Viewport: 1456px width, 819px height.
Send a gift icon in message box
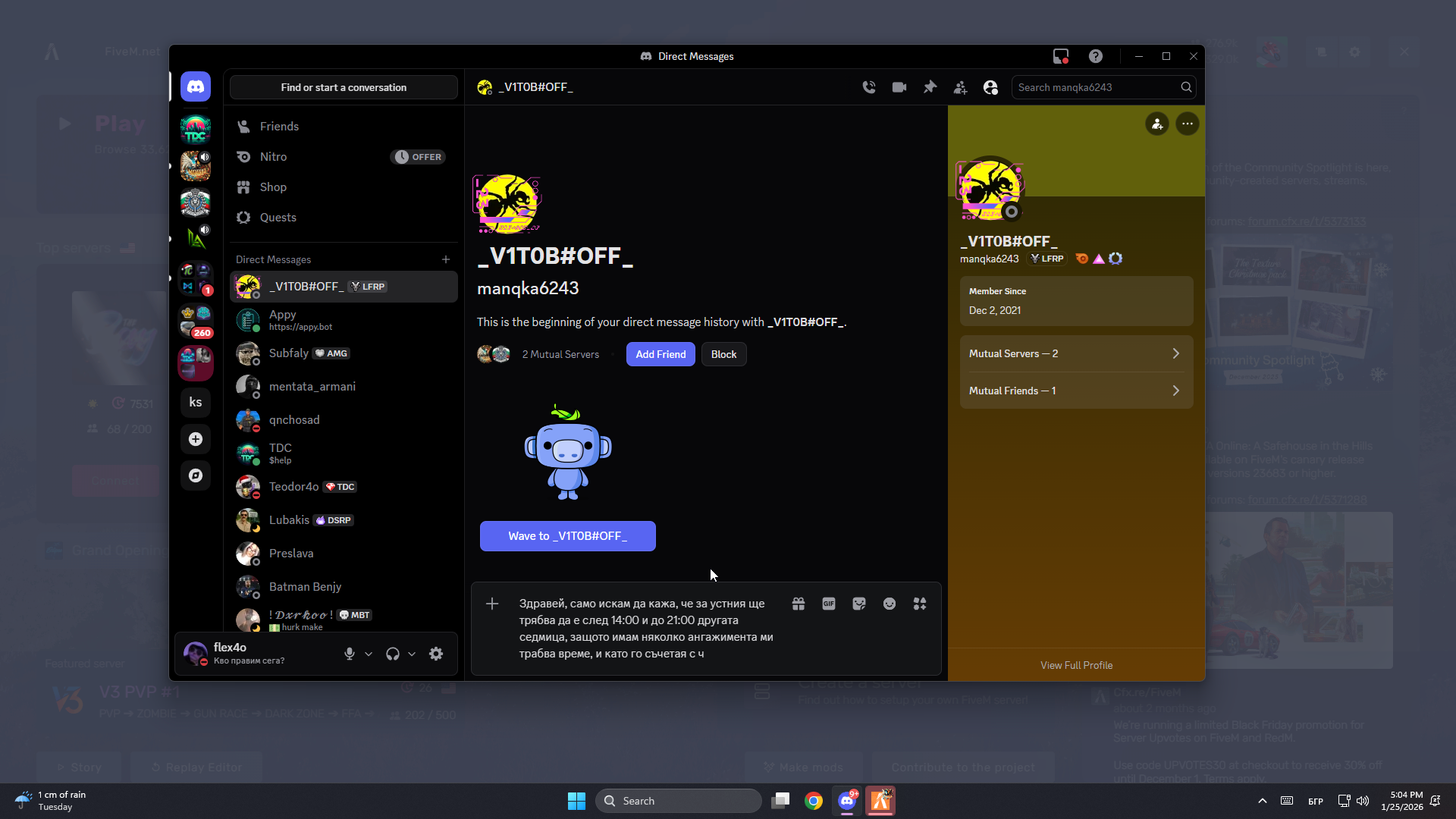pos(799,604)
